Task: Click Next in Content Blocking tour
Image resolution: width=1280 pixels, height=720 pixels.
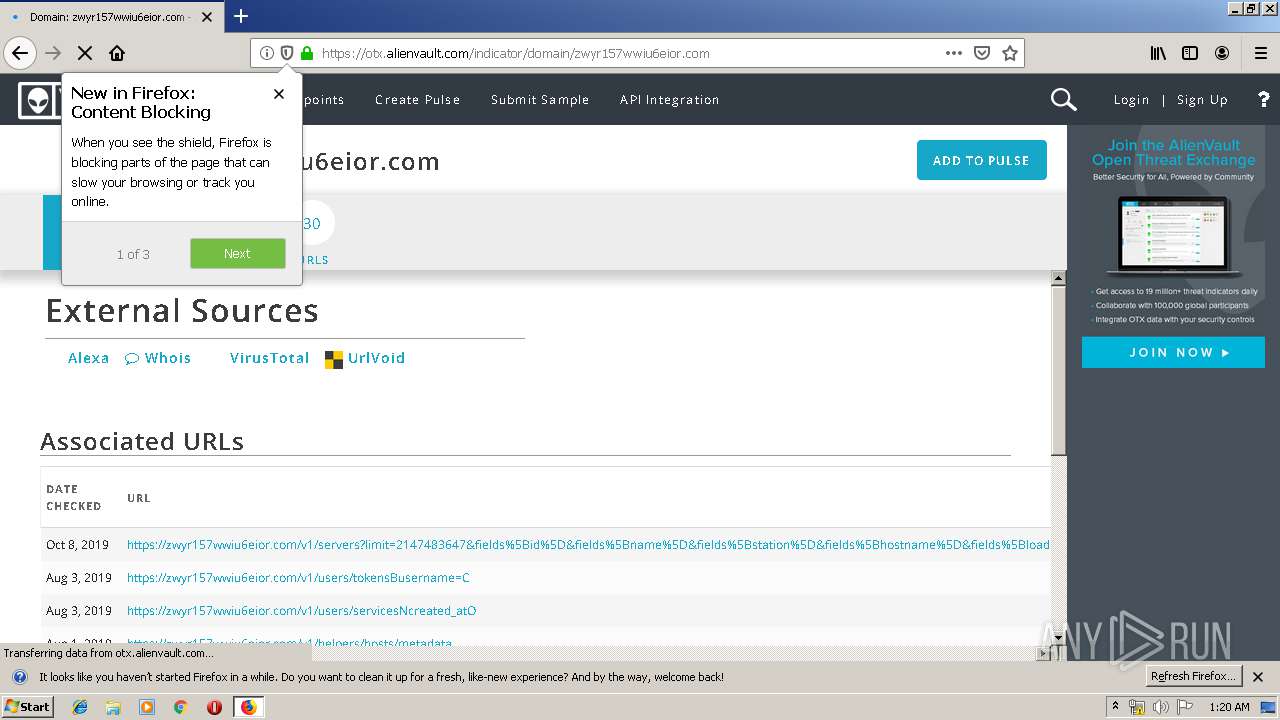Action: pyautogui.click(x=238, y=253)
